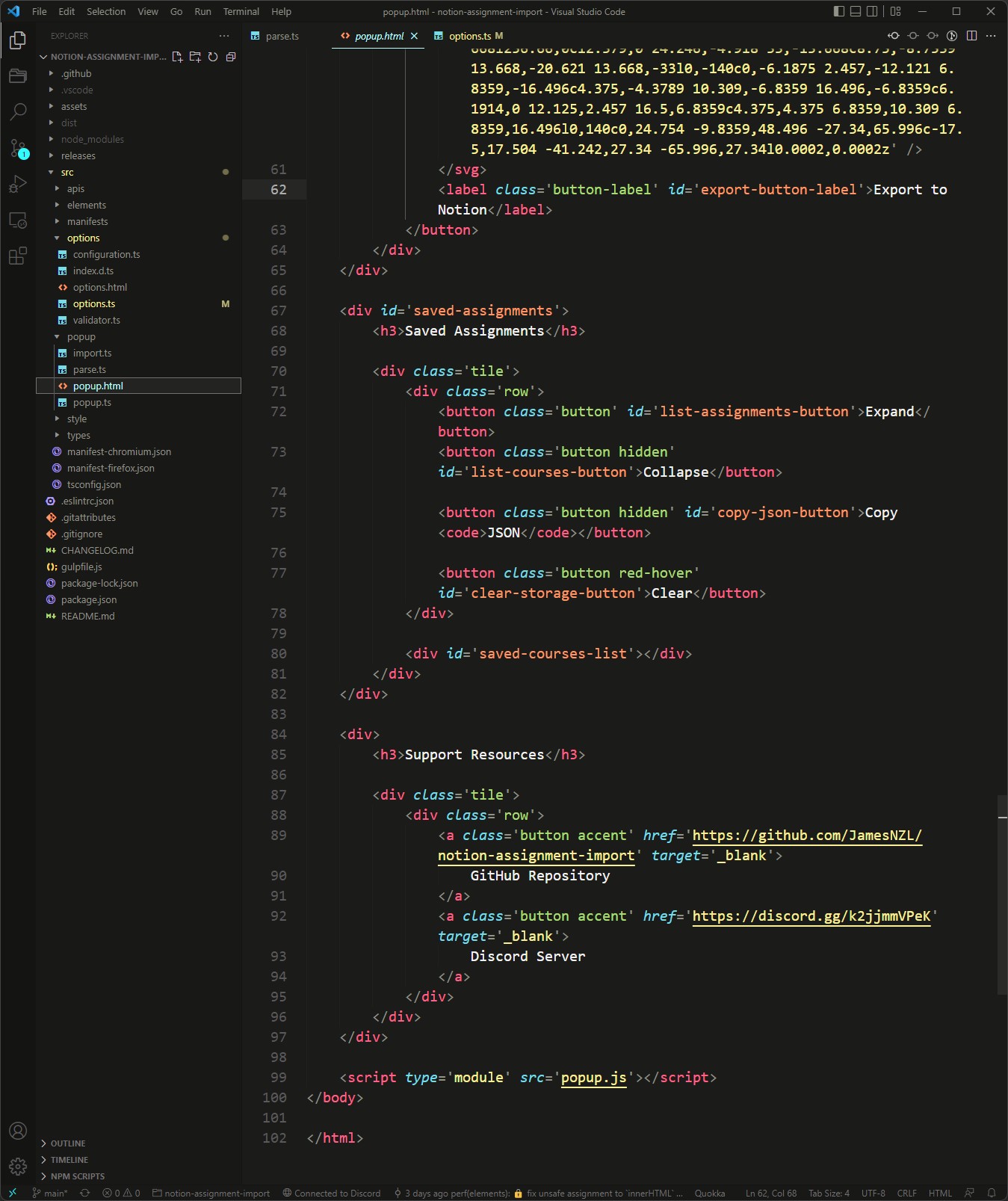The height and width of the screenshot is (1201, 1008).
Task: Open the Accounts menu icon
Action: click(x=18, y=1131)
